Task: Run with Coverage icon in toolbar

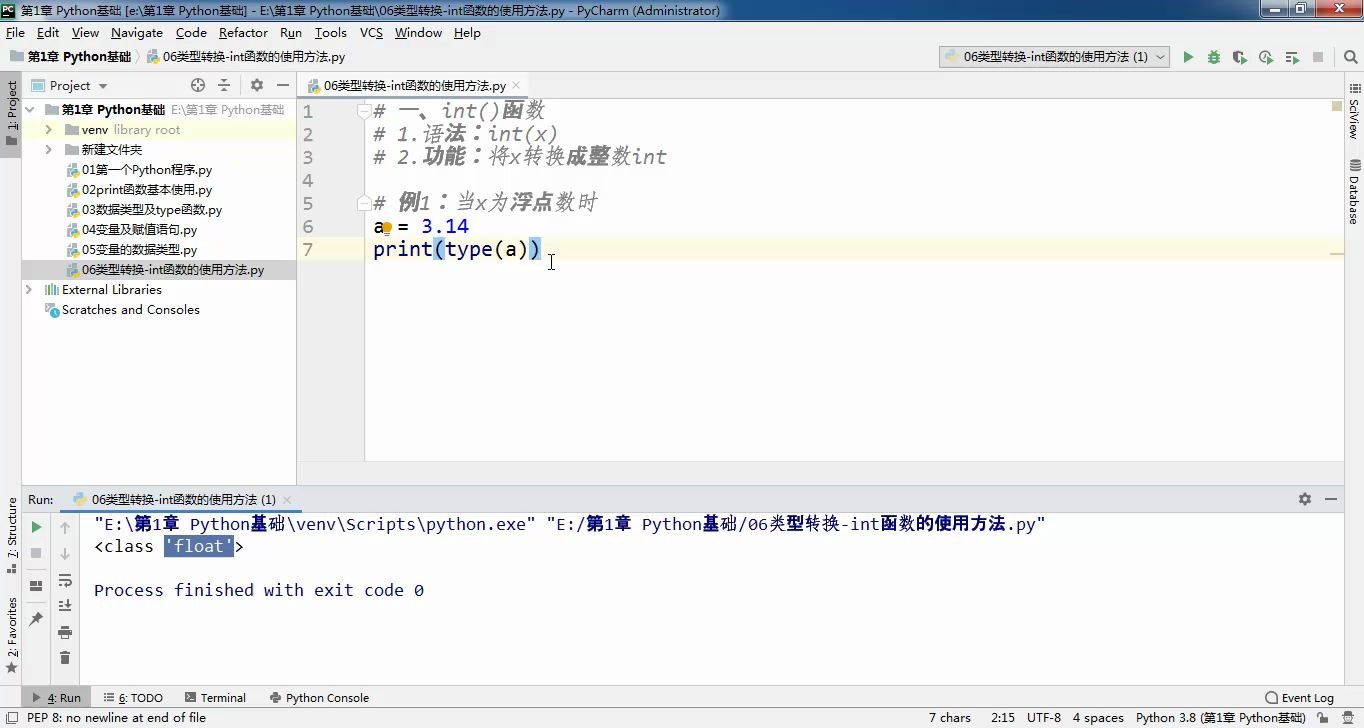Action: (1240, 57)
